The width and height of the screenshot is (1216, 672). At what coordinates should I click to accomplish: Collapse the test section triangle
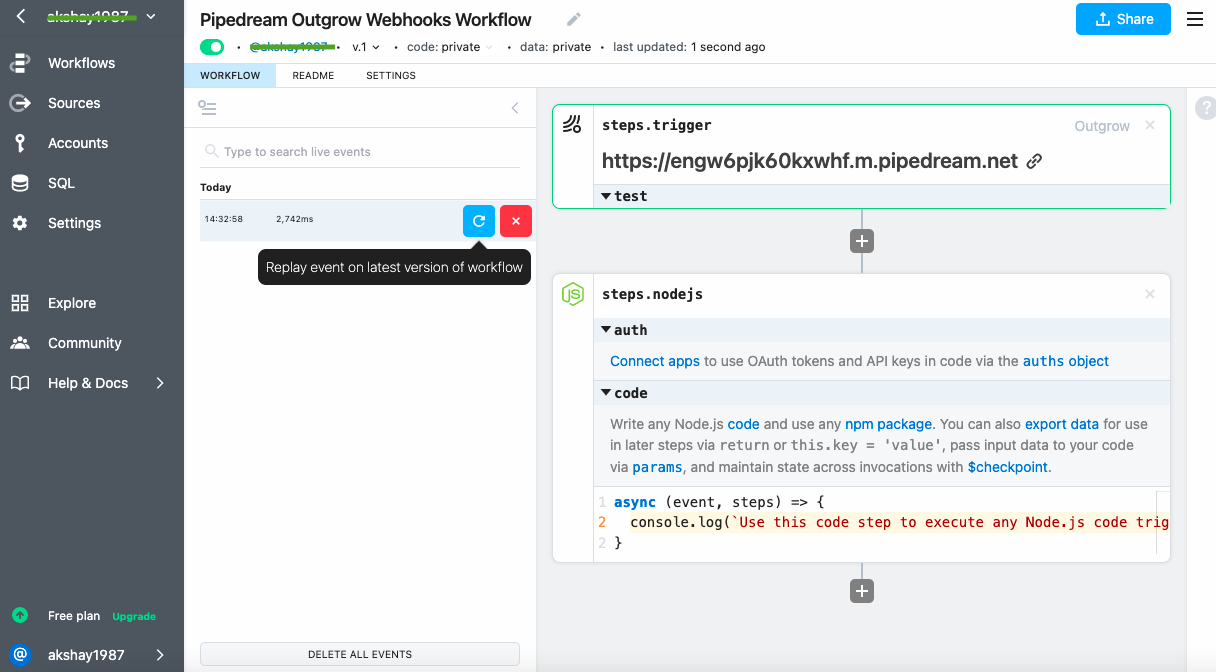point(606,196)
